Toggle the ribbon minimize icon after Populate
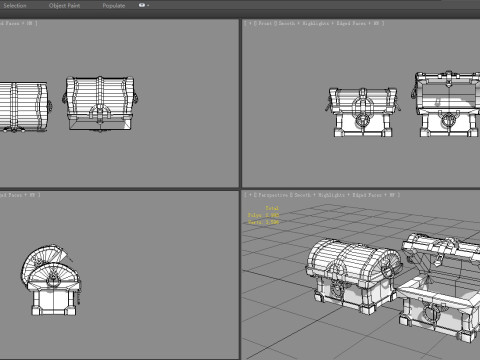This screenshot has width=480, height=360. point(143,5)
